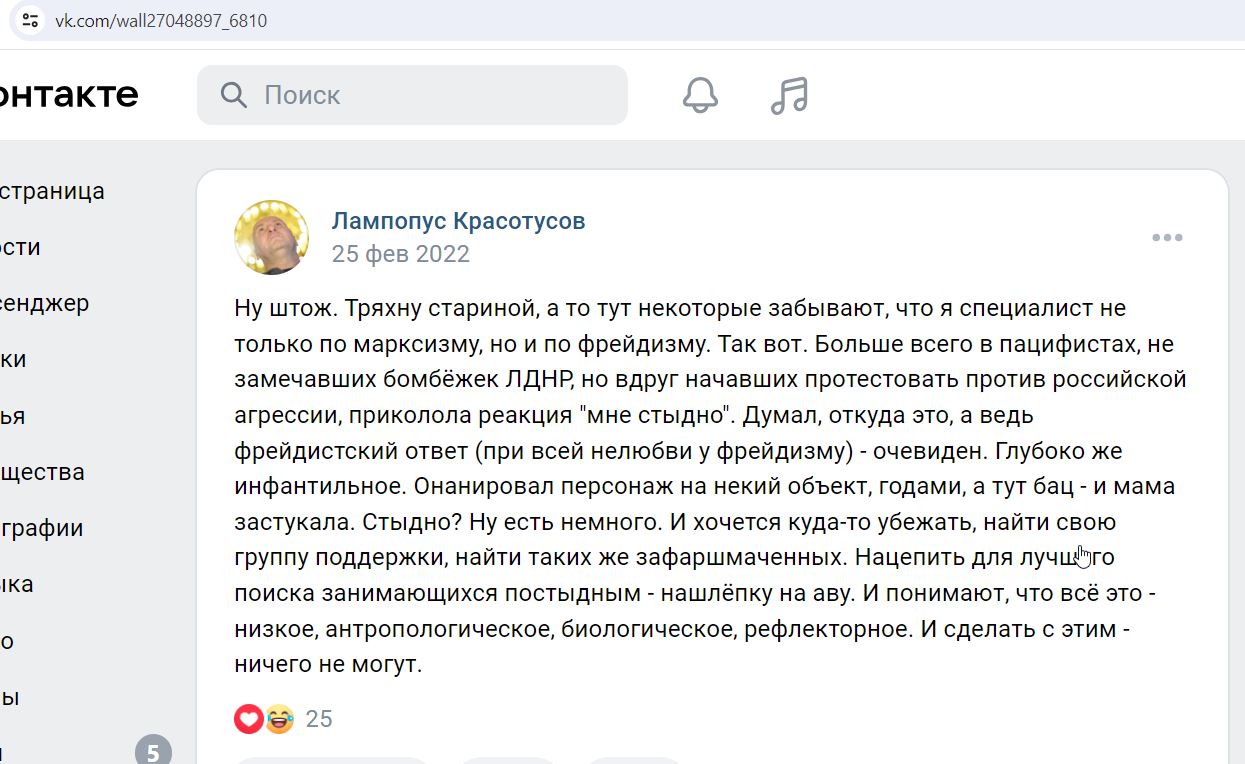Image resolution: width=1245 pixels, height=764 pixels.
Task: Focus the Поиск search field
Action: tap(412, 95)
